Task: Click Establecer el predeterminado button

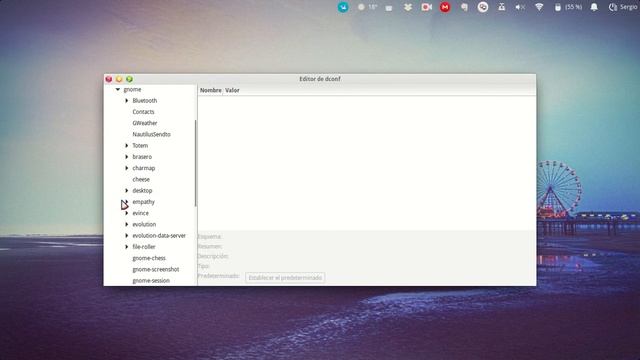Action: [x=285, y=278]
